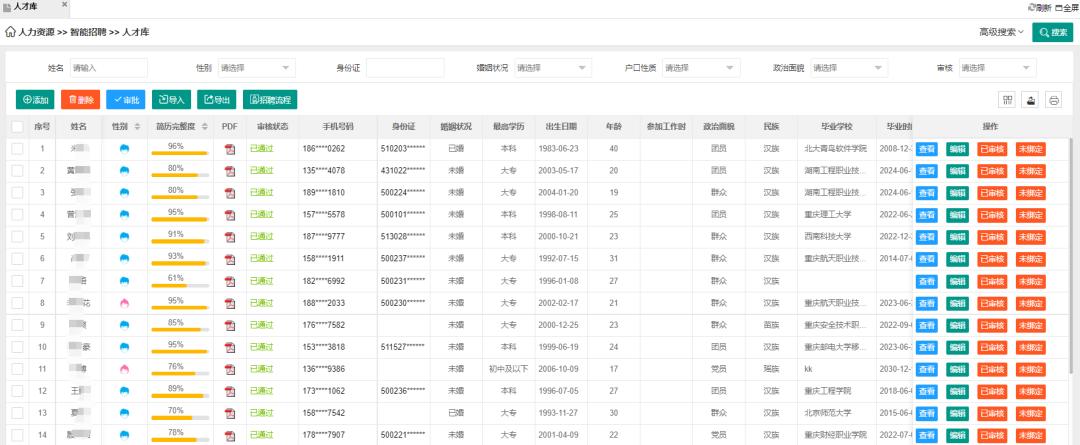
Task: Click the 姓名 input field
Action: coord(108,68)
